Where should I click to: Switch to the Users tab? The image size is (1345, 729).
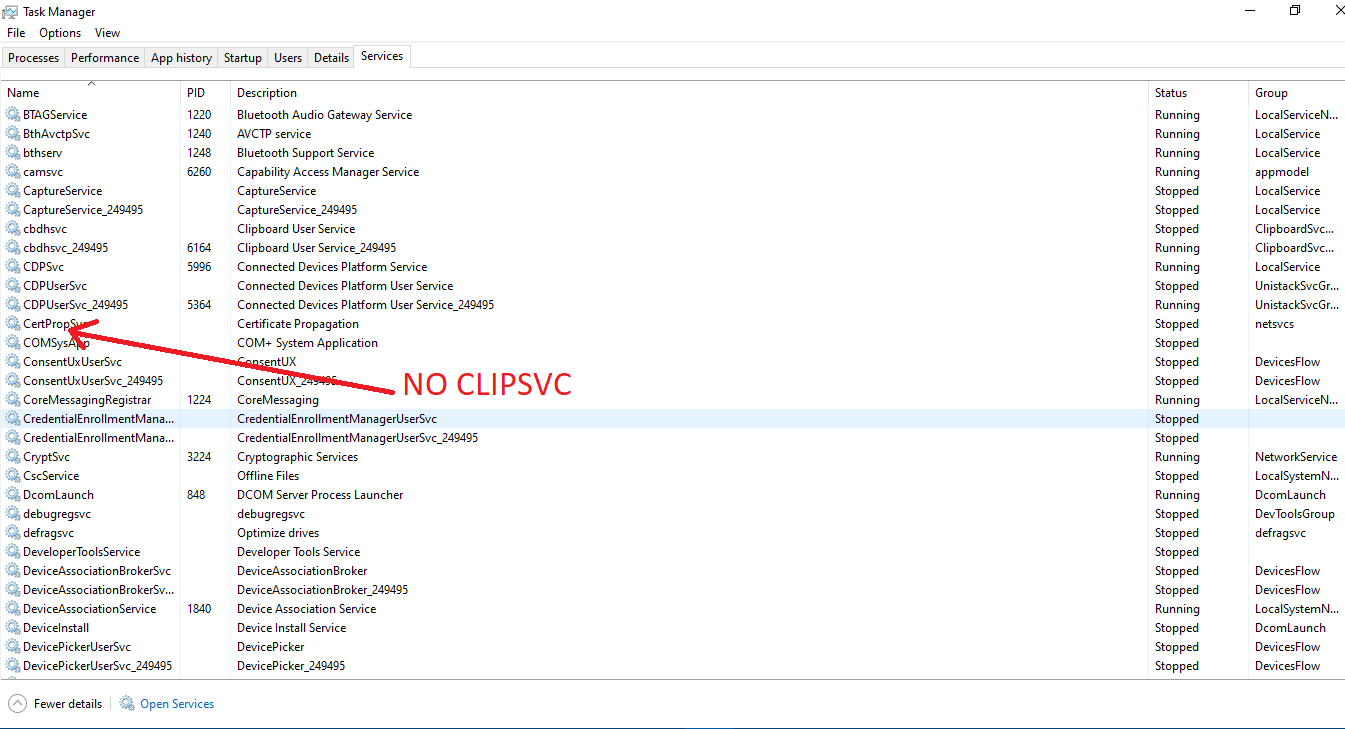[x=288, y=58]
